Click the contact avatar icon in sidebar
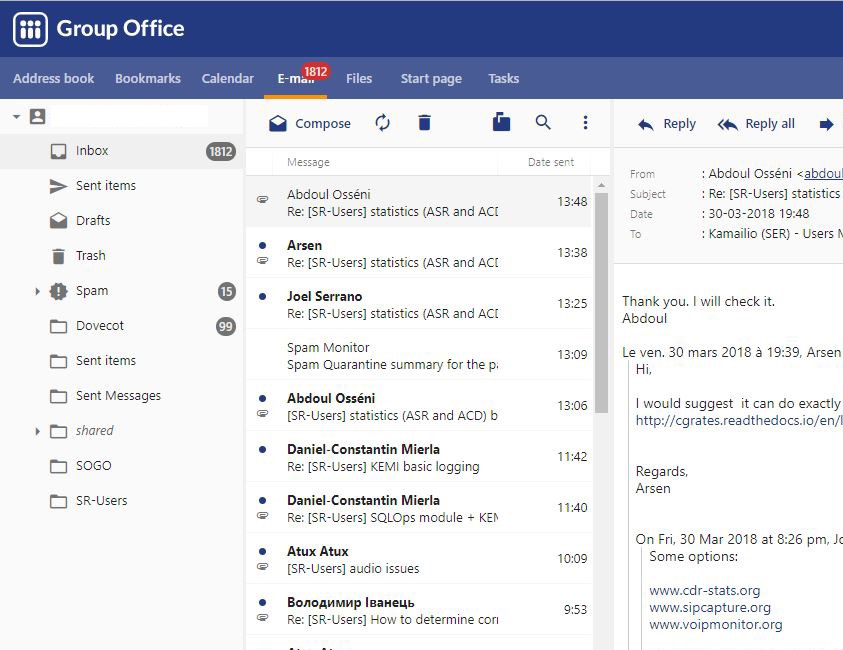 tap(36, 116)
